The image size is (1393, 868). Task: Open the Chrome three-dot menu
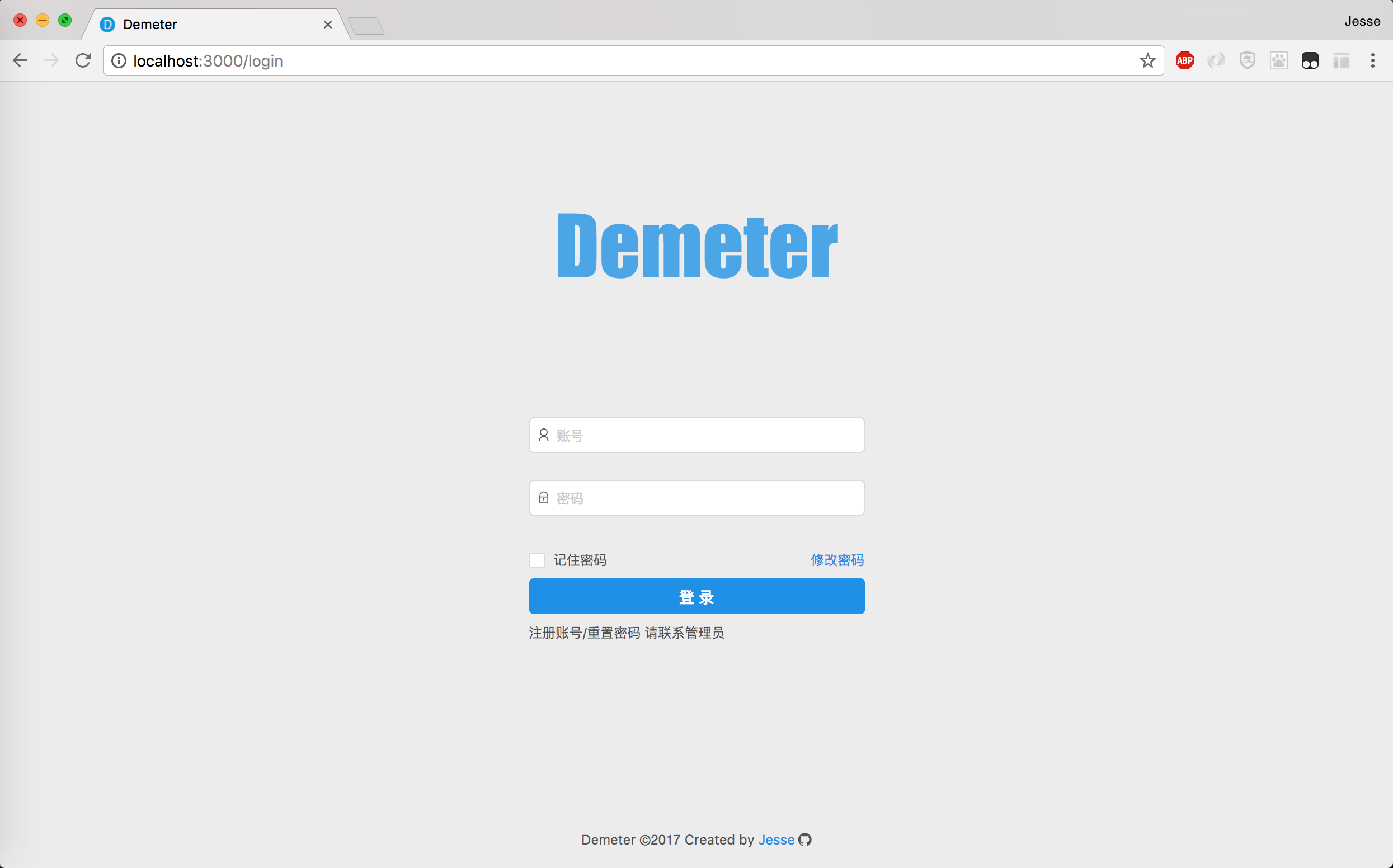(1372, 61)
